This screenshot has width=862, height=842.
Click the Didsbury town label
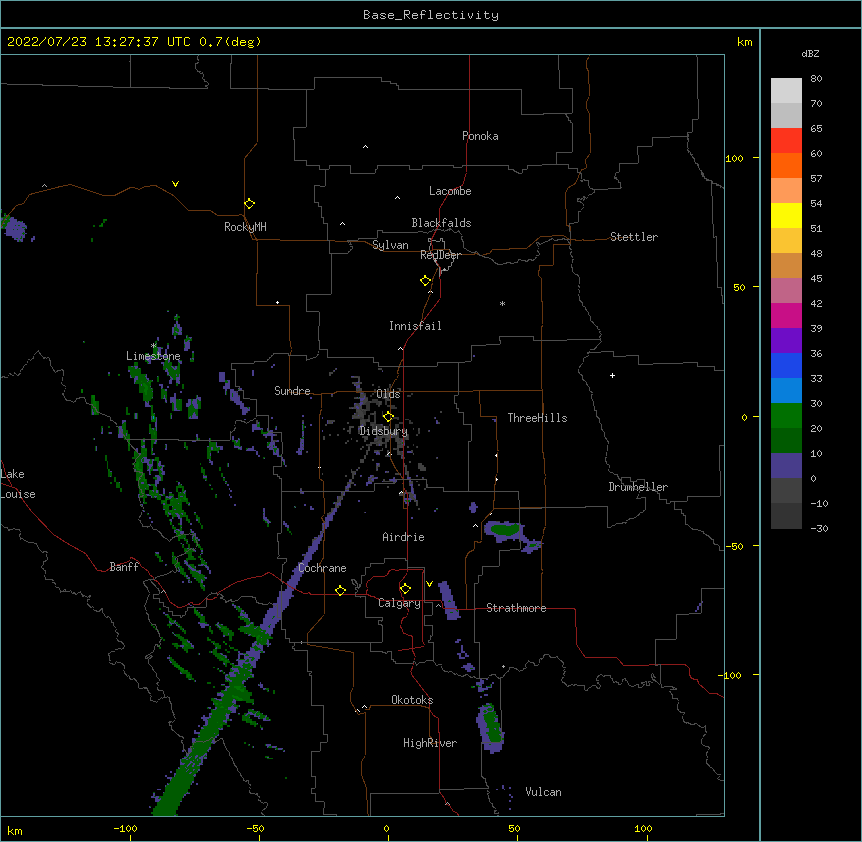tap(383, 431)
